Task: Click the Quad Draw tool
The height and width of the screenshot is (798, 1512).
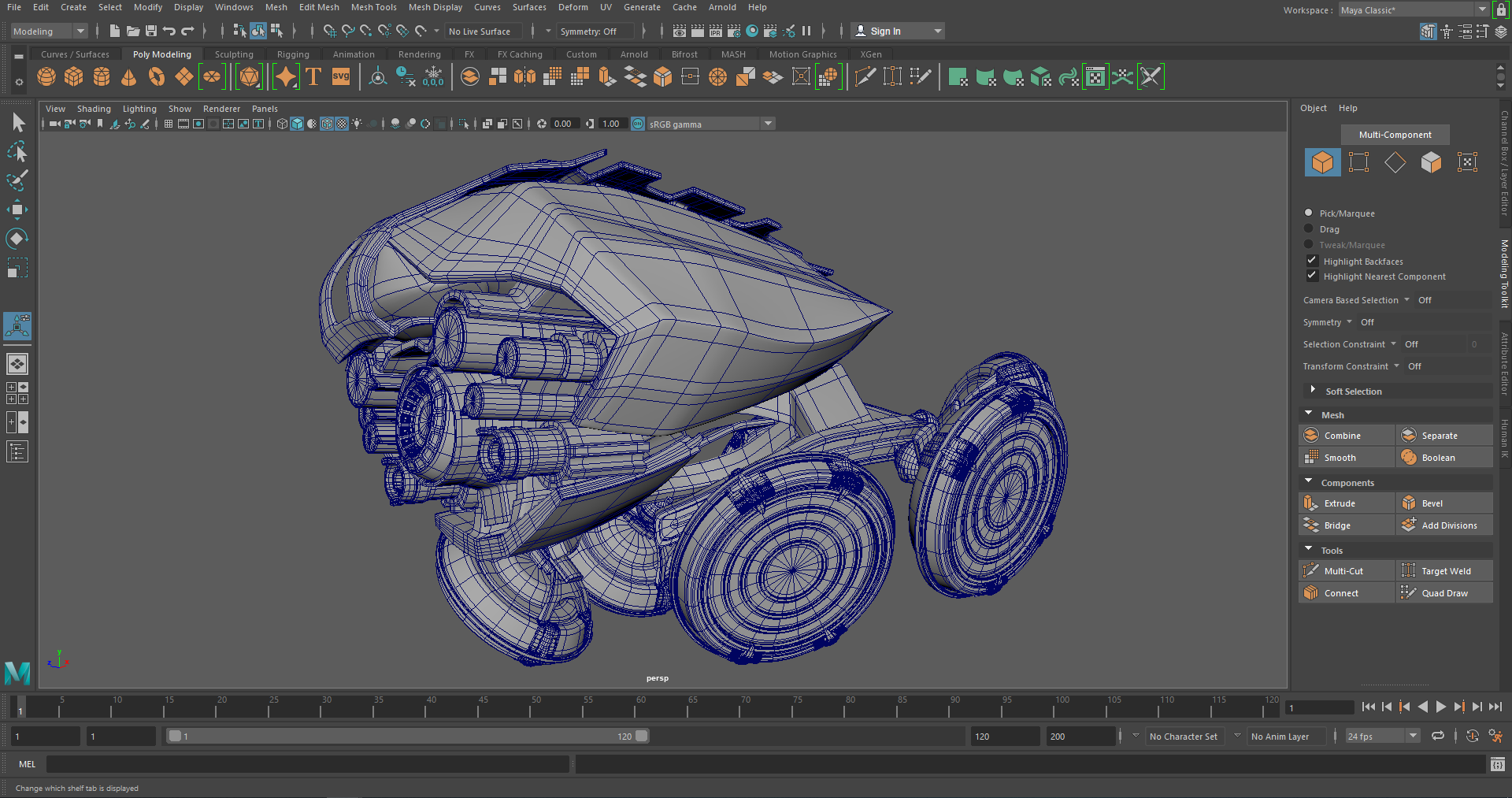Action: pyautogui.click(x=1444, y=593)
